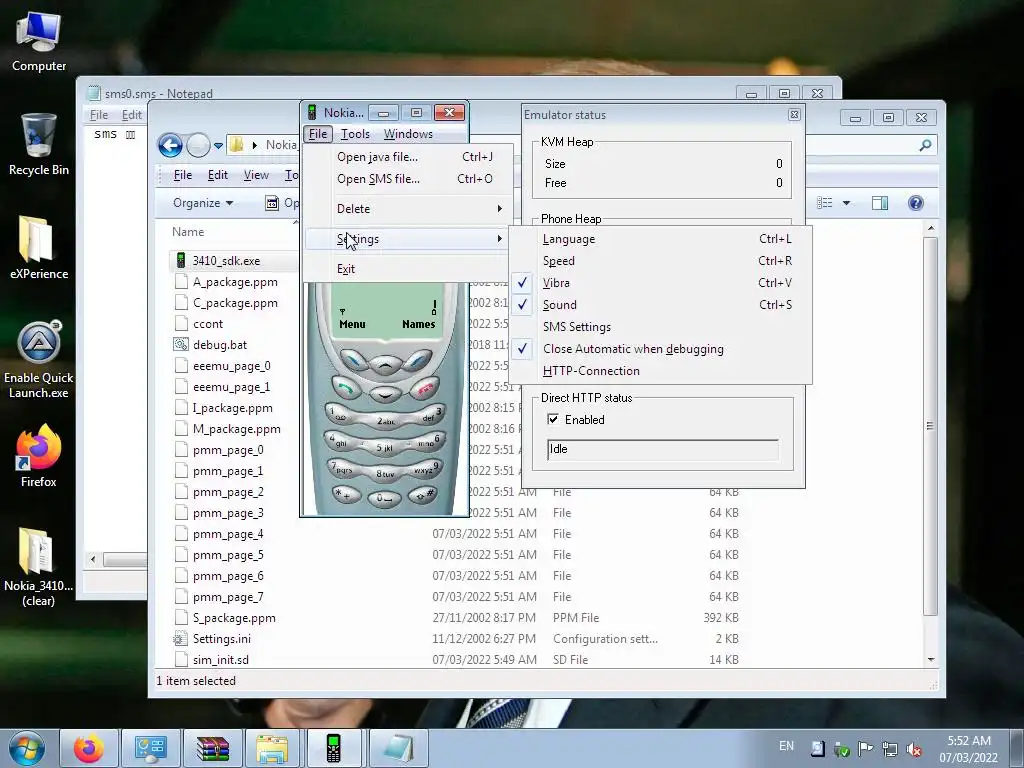Viewport: 1024px width, 768px height.
Task: Select the S_package.ppm file
Action: coord(234,618)
